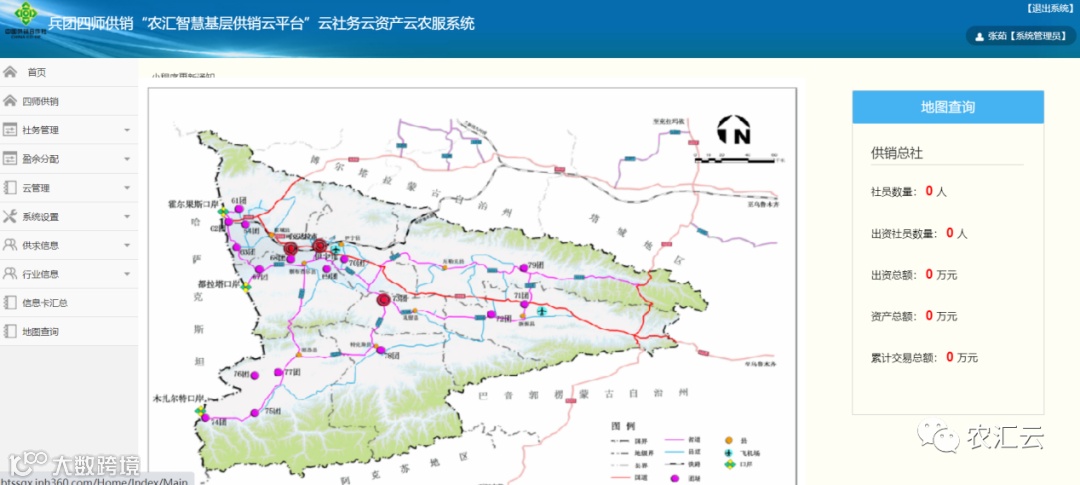
Task: Click the 木扎尔特口岸 port marker on map
Action: [x=200, y=411]
